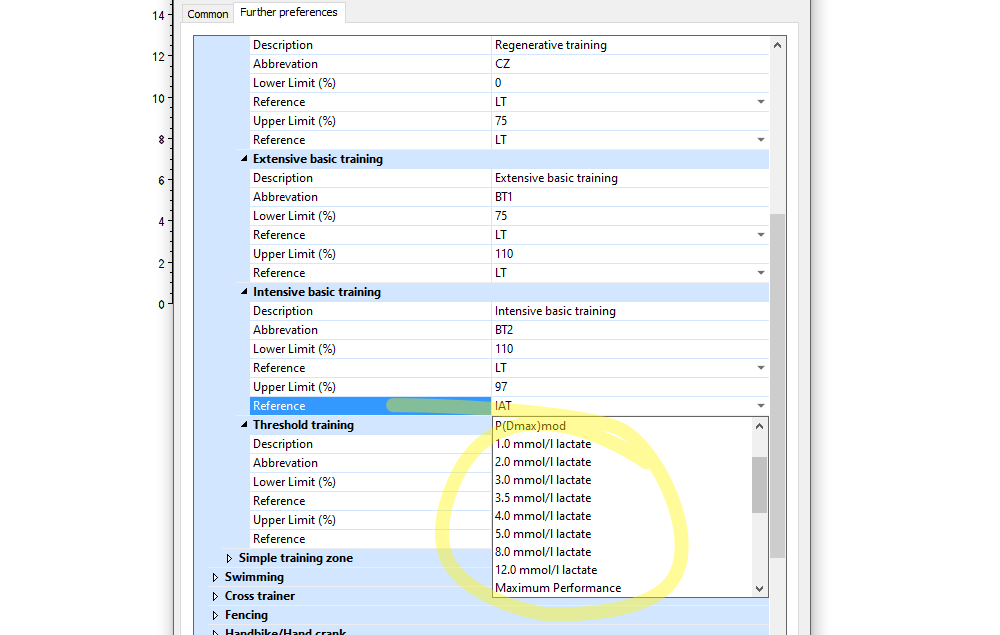Edit Upper Limit value 97 field
The height and width of the screenshot is (635, 1000).
point(630,387)
